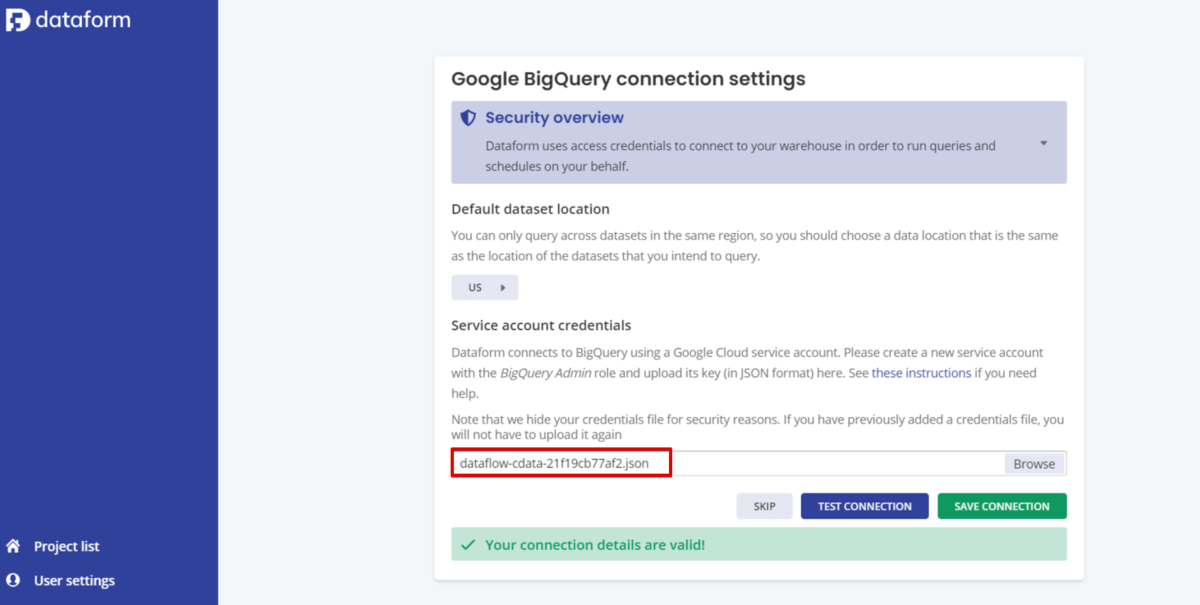Viewport: 1200px width, 605px height.
Task: Run TEST CONNECTION
Action: pos(864,506)
